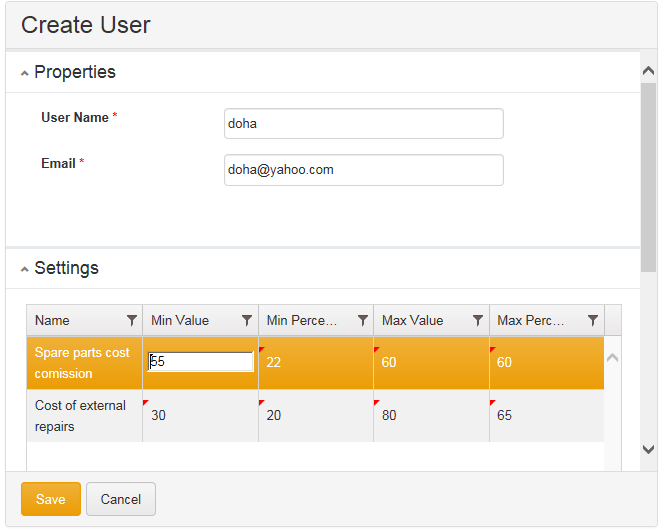The width and height of the screenshot is (666, 532).
Task: Save the new user
Action: [x=51, y=499]
